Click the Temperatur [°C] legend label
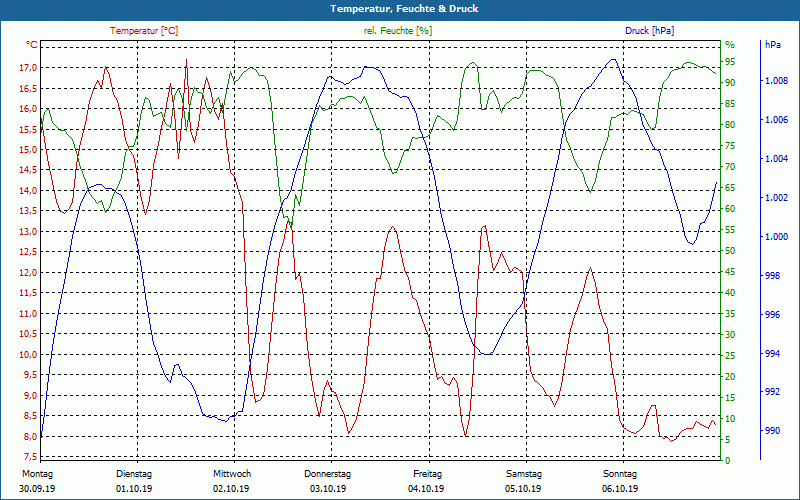Screen dimensions: 800x500 144,31
